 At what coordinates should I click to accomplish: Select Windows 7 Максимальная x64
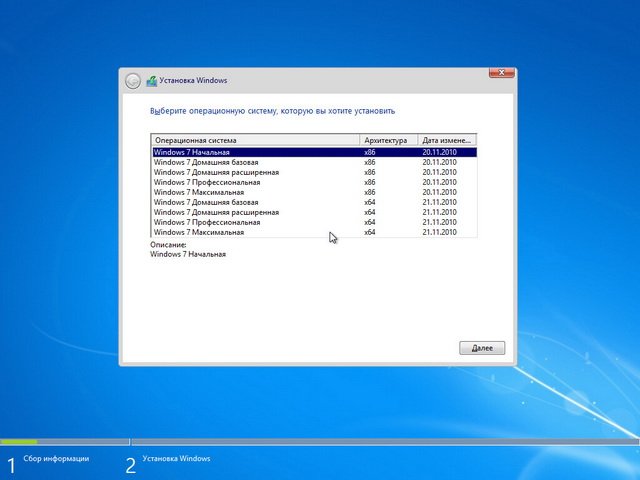coord(314,232)
